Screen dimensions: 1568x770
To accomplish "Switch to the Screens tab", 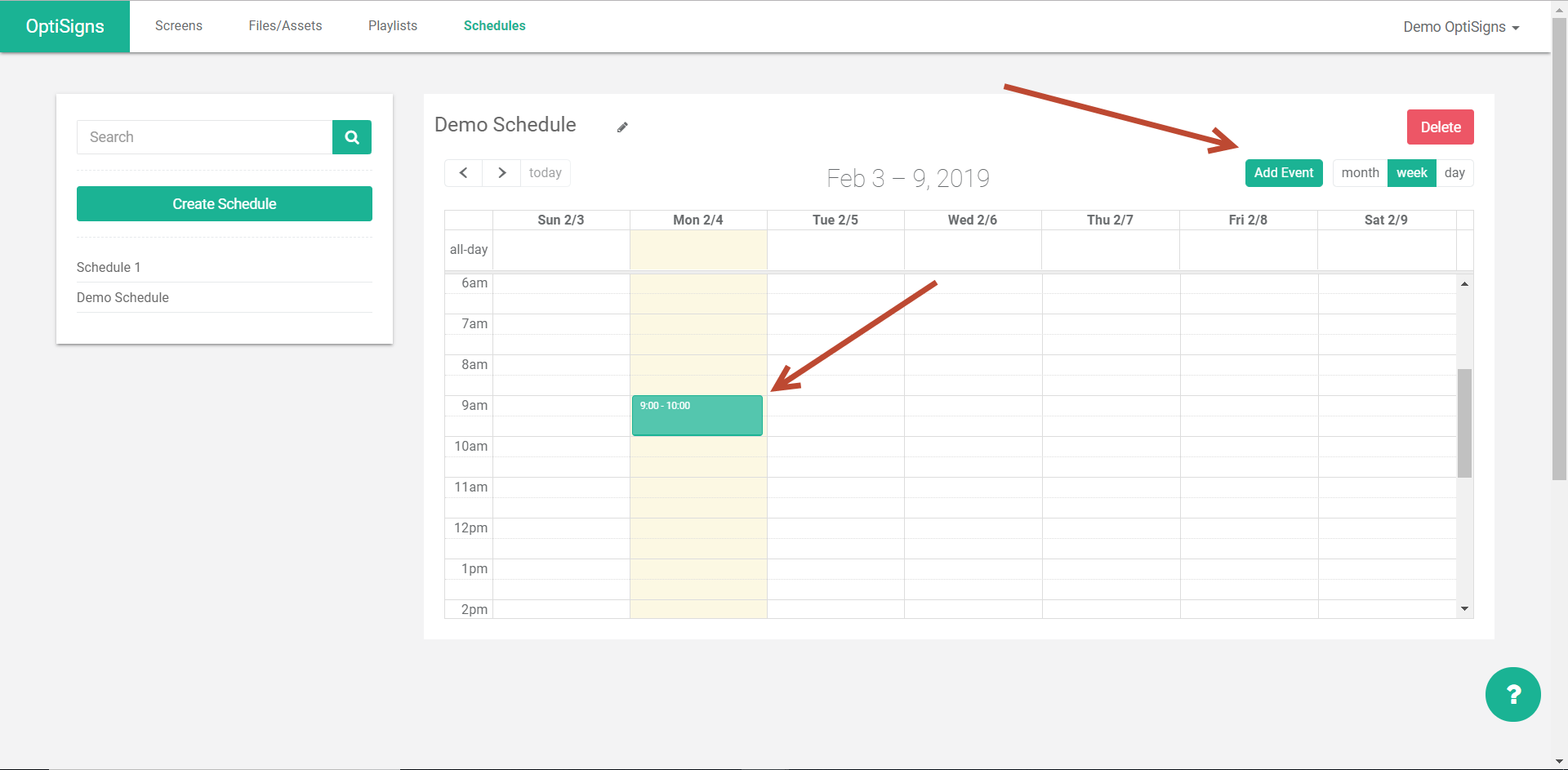I will click(178, 25).
